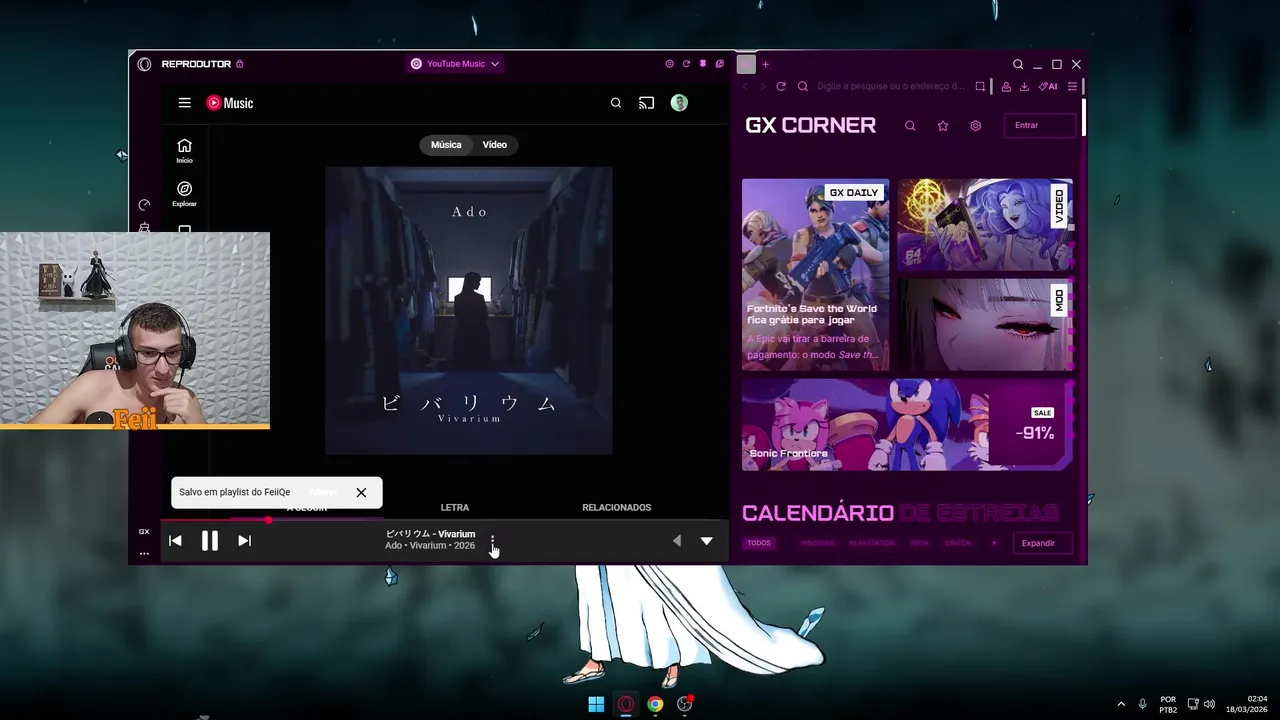Open the browser easy setup menu
1280x720 pixels.
coord(1072,86)
